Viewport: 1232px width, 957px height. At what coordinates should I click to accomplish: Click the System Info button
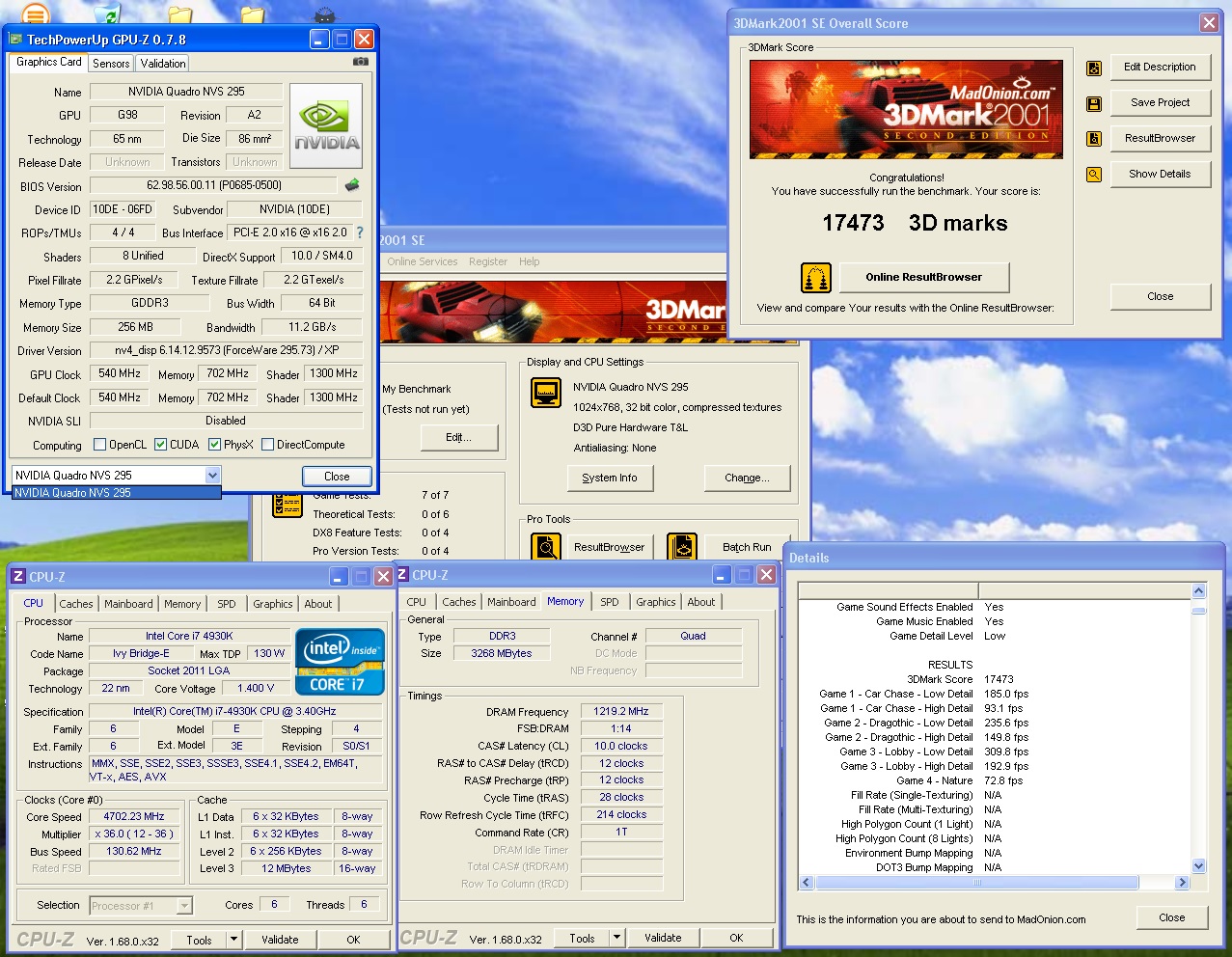(x=610, y=478)
